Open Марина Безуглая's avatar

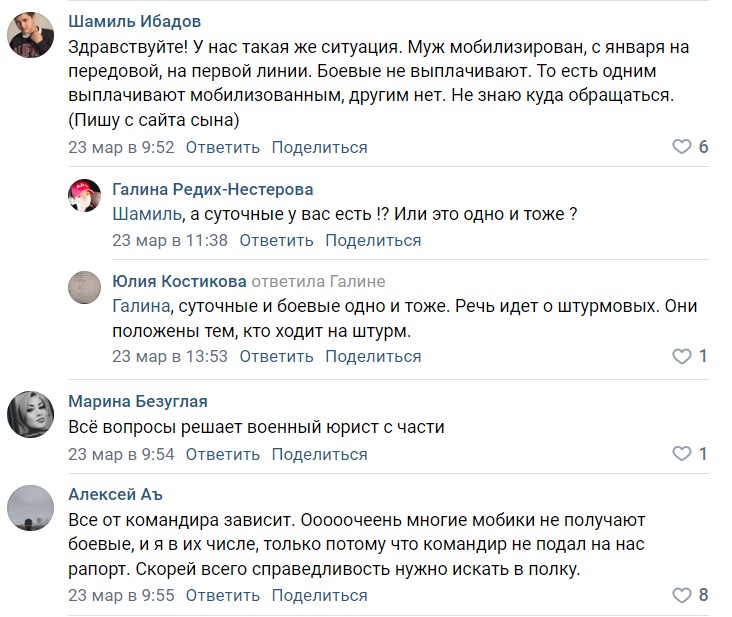31,413
